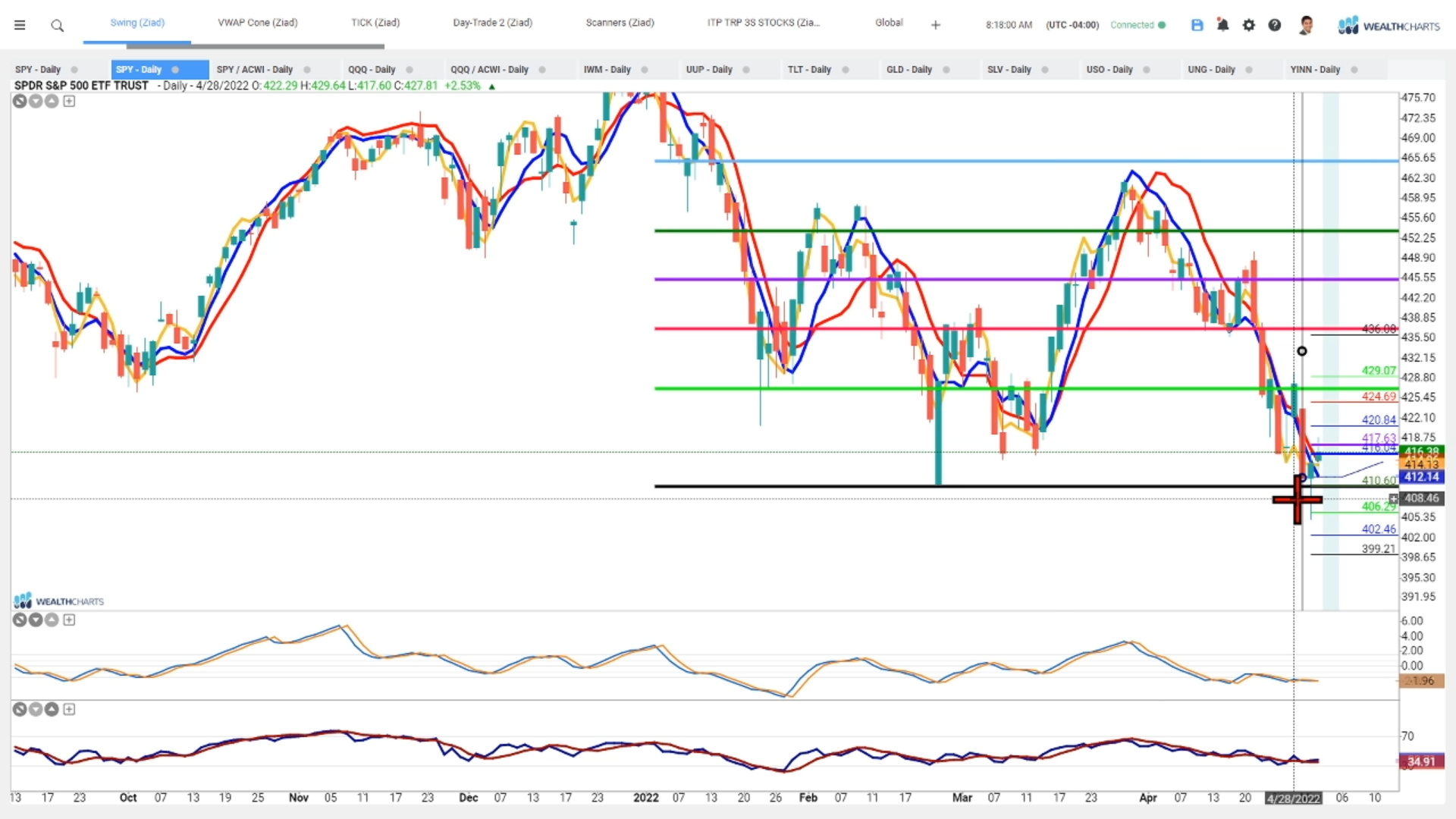Select the QQQ / ACWI - Daily tab
The width and height of the screenshot is (1456, 819).
[489, 70]
